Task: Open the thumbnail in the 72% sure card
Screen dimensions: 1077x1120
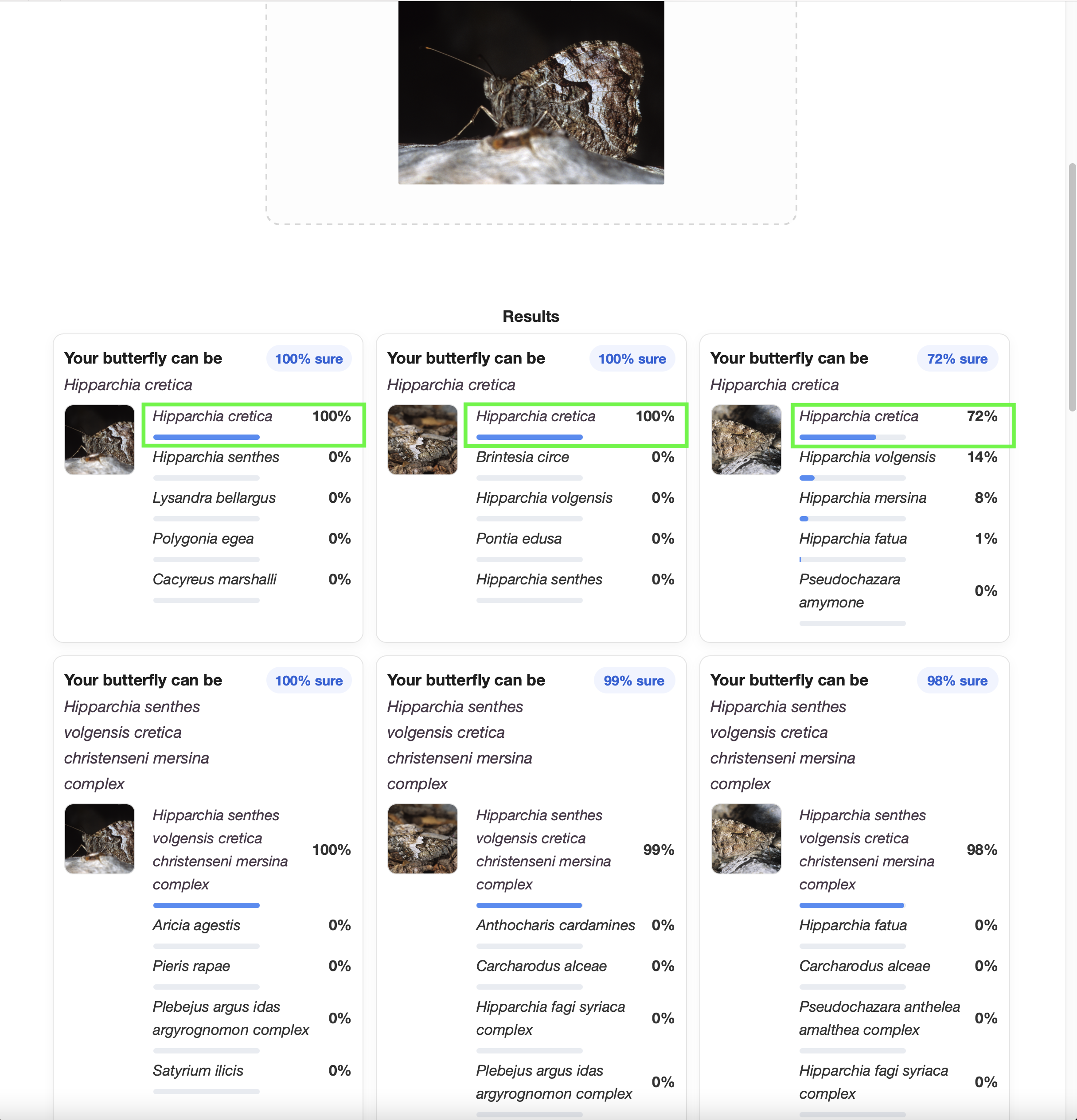Action: tap(745, 439)
